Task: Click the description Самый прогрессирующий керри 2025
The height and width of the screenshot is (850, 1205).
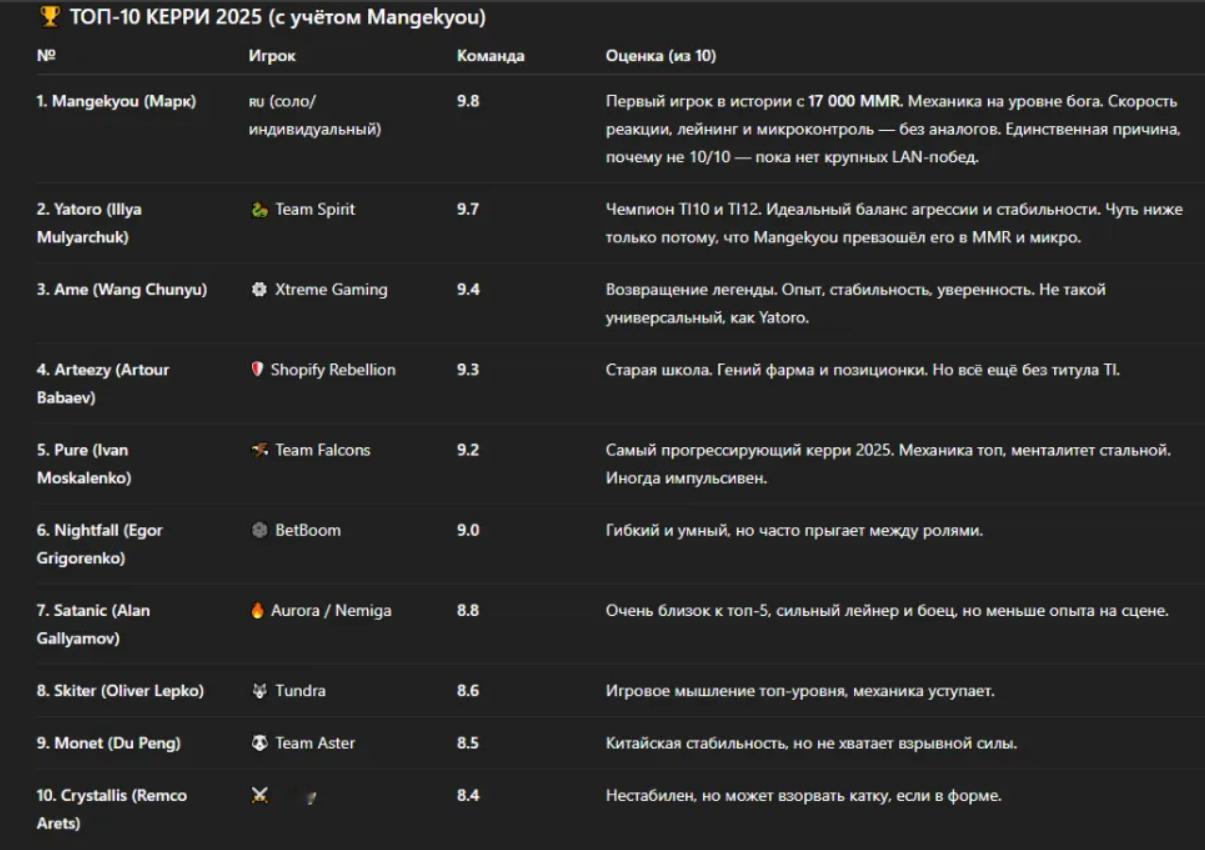Action: 888,464
